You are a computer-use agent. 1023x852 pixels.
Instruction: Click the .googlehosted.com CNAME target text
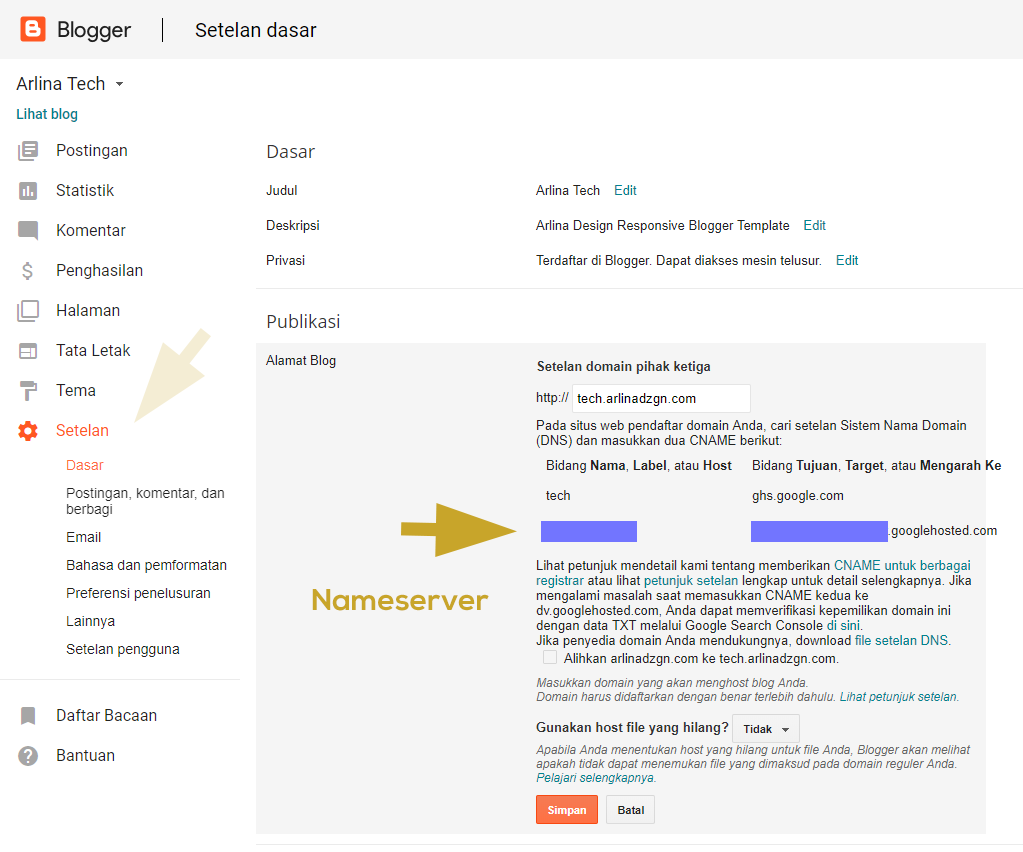(x=943, y=531)
